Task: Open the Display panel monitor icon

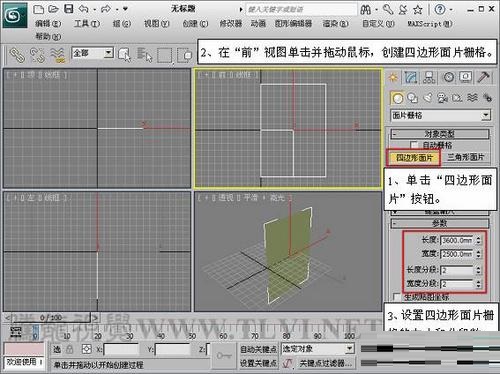Action: 466,77
